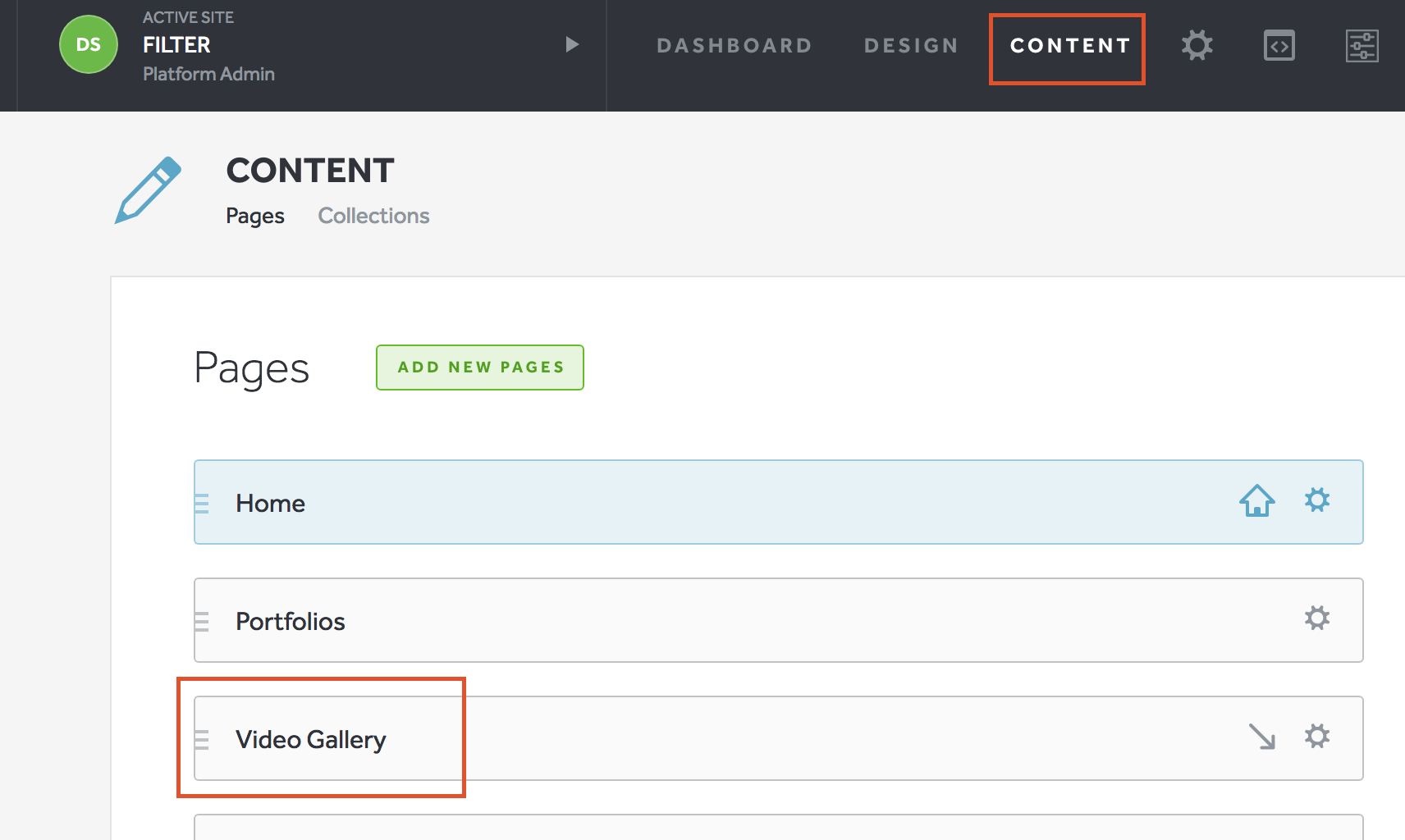Screen dimensions: 1405x840
Task: Open the sliders control panel icon
Action: pos(1362,46)
